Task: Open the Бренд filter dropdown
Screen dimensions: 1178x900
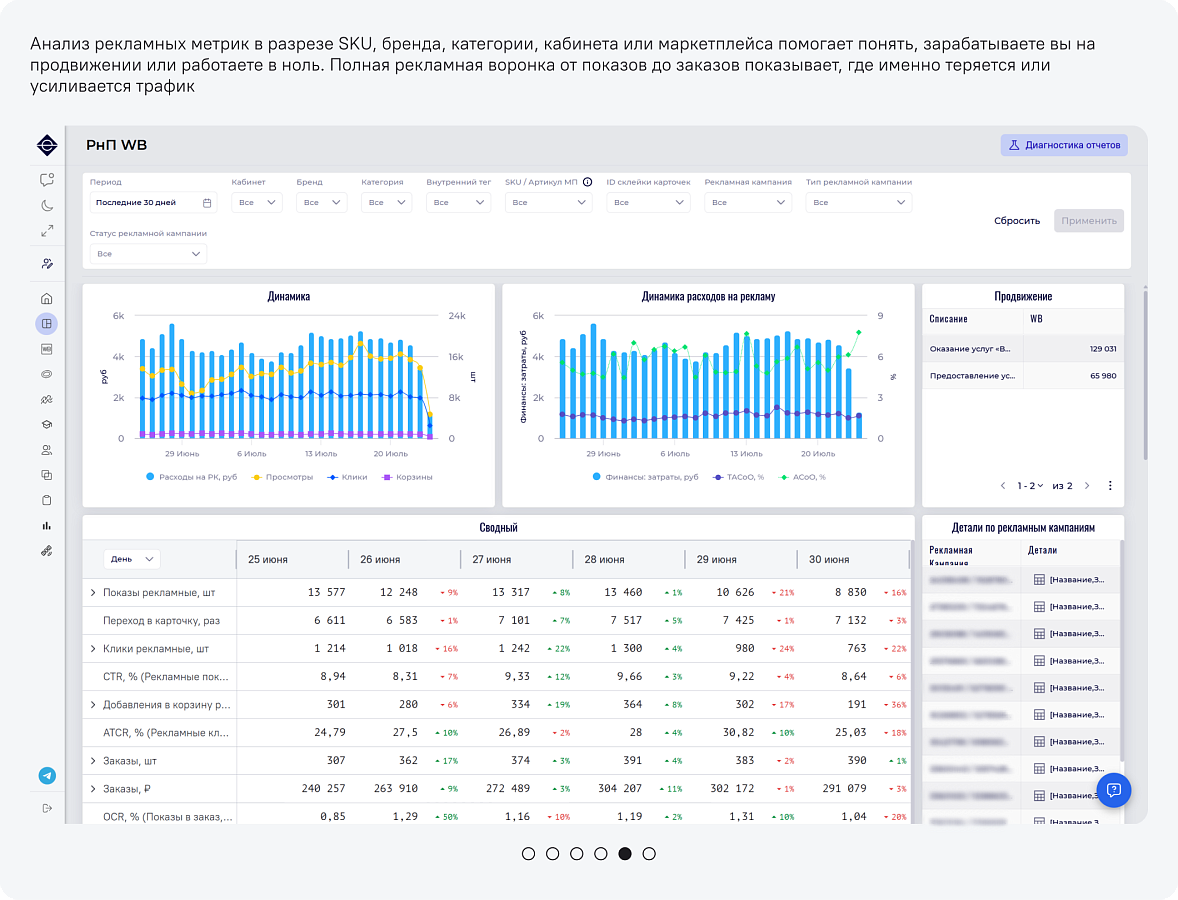Action: click(x=322, y=203)
